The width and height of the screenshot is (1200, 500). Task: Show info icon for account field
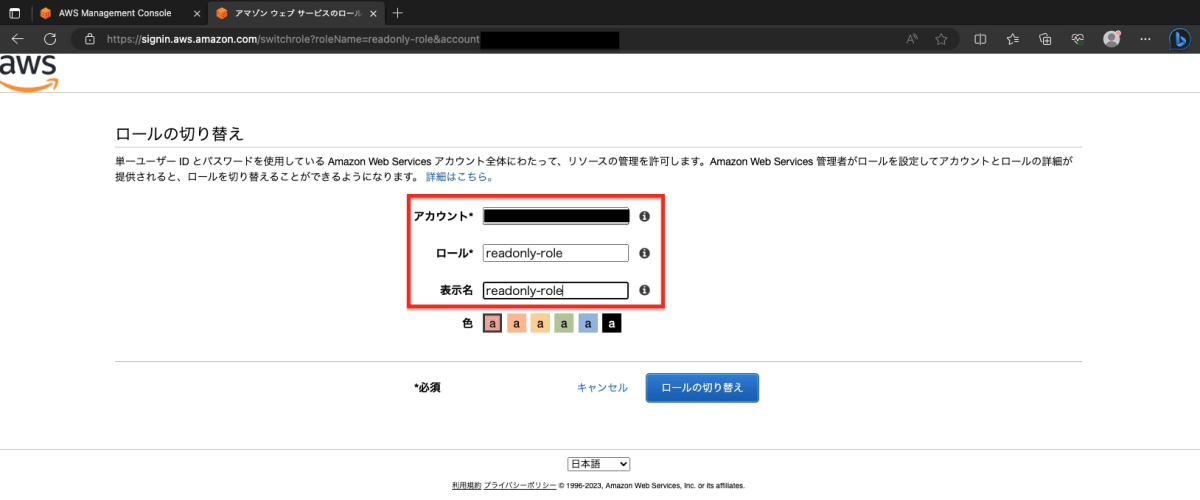[645, 216]
